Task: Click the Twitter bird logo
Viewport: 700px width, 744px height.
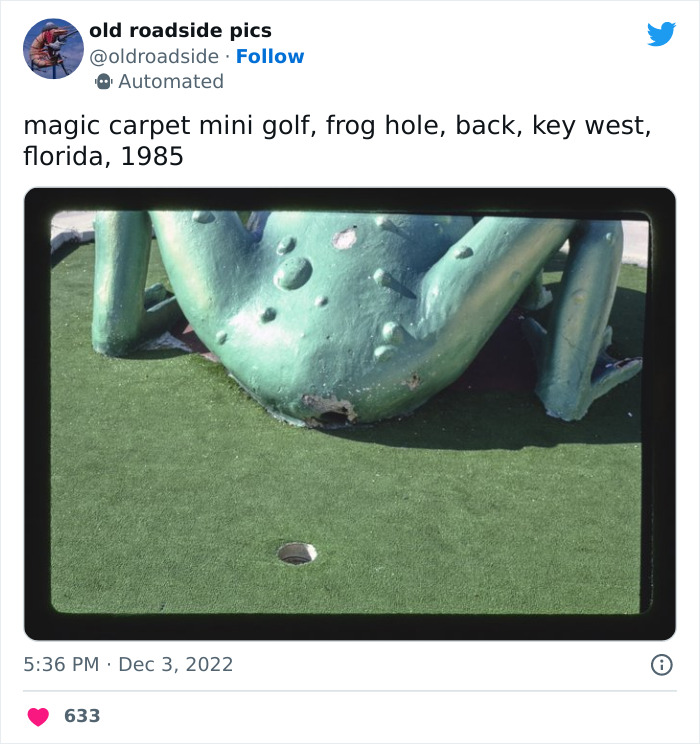Action: (x=661, y=34)
